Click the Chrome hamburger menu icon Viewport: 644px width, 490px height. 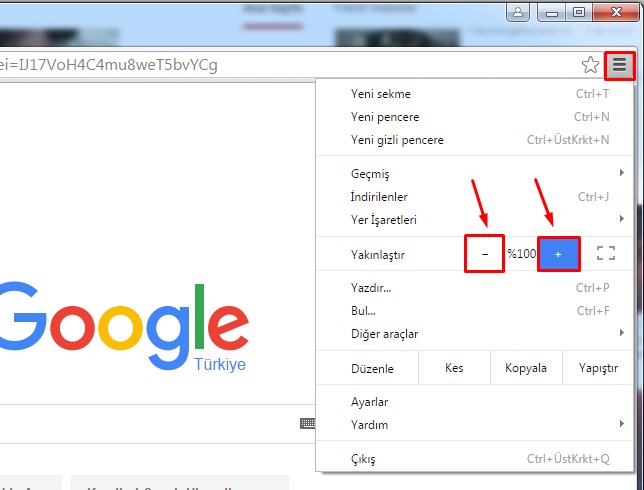(620, 66)
